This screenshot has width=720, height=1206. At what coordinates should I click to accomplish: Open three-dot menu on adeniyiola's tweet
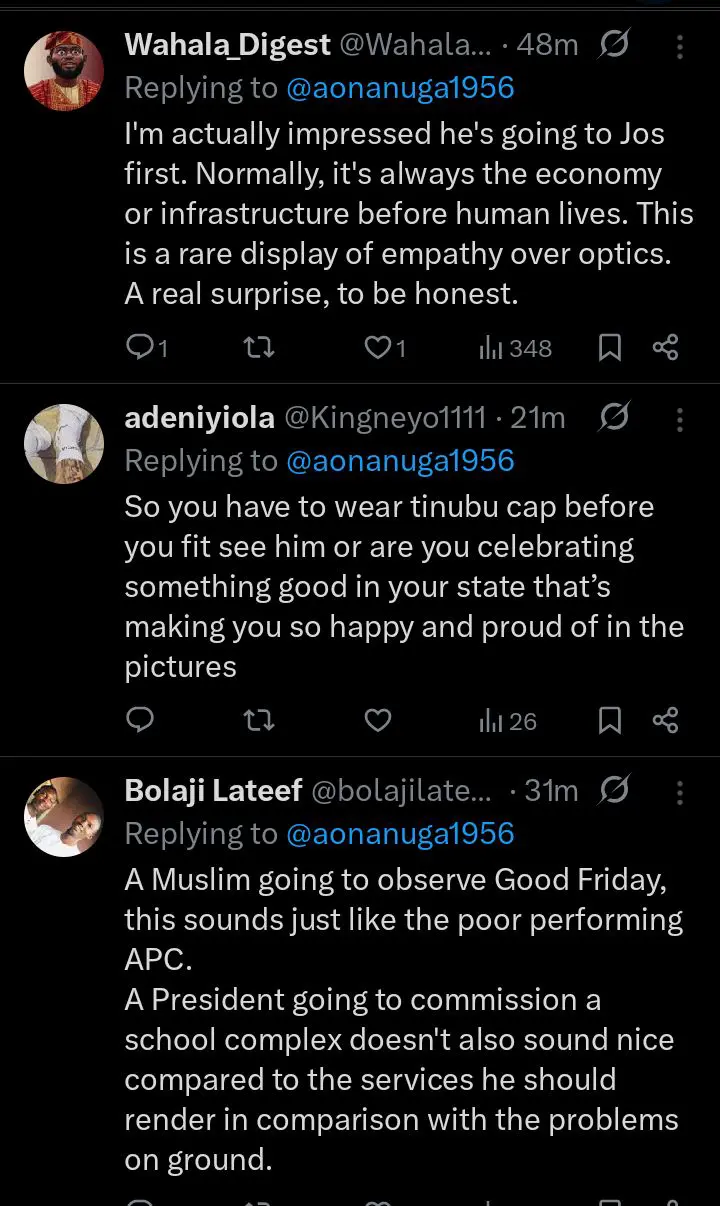tap(680, 419)
